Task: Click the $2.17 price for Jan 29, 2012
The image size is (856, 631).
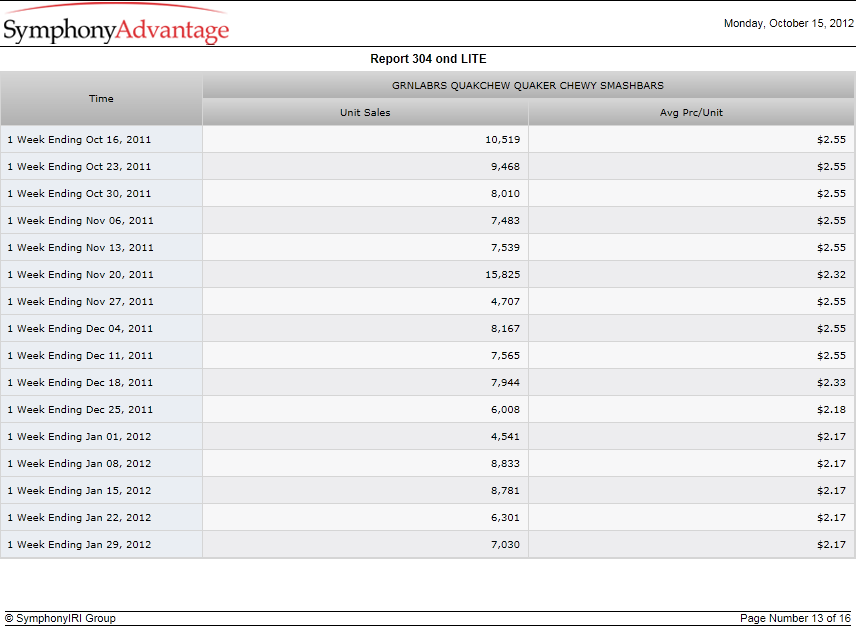Action: (831, 545)
